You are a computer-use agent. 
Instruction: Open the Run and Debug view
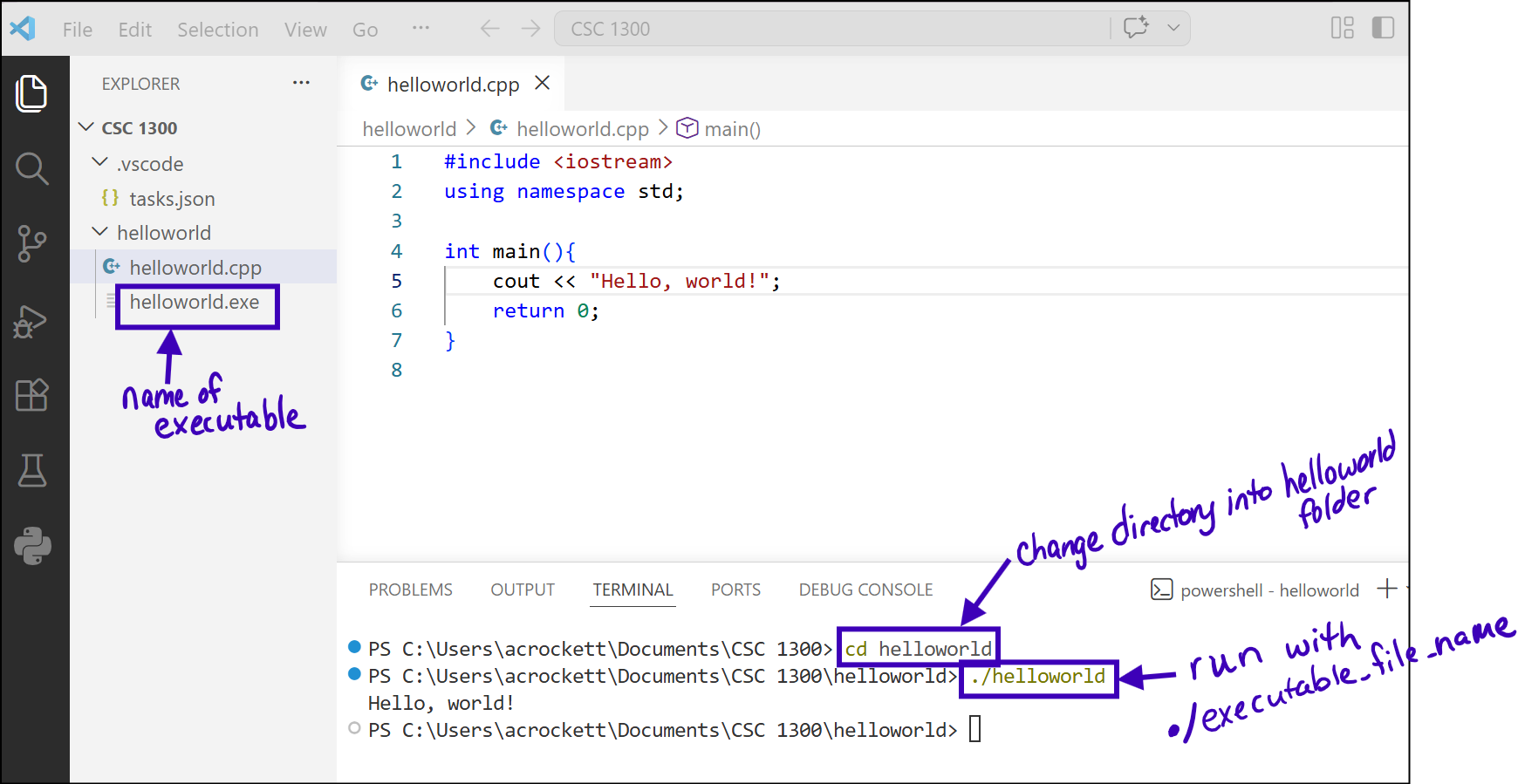click(31, 321)
